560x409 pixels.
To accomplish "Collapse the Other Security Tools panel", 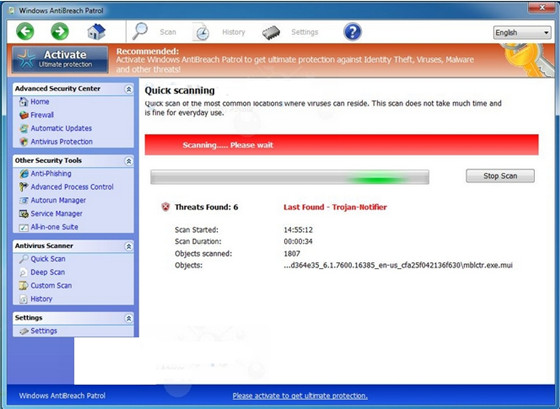I will (x=129, y=161).
